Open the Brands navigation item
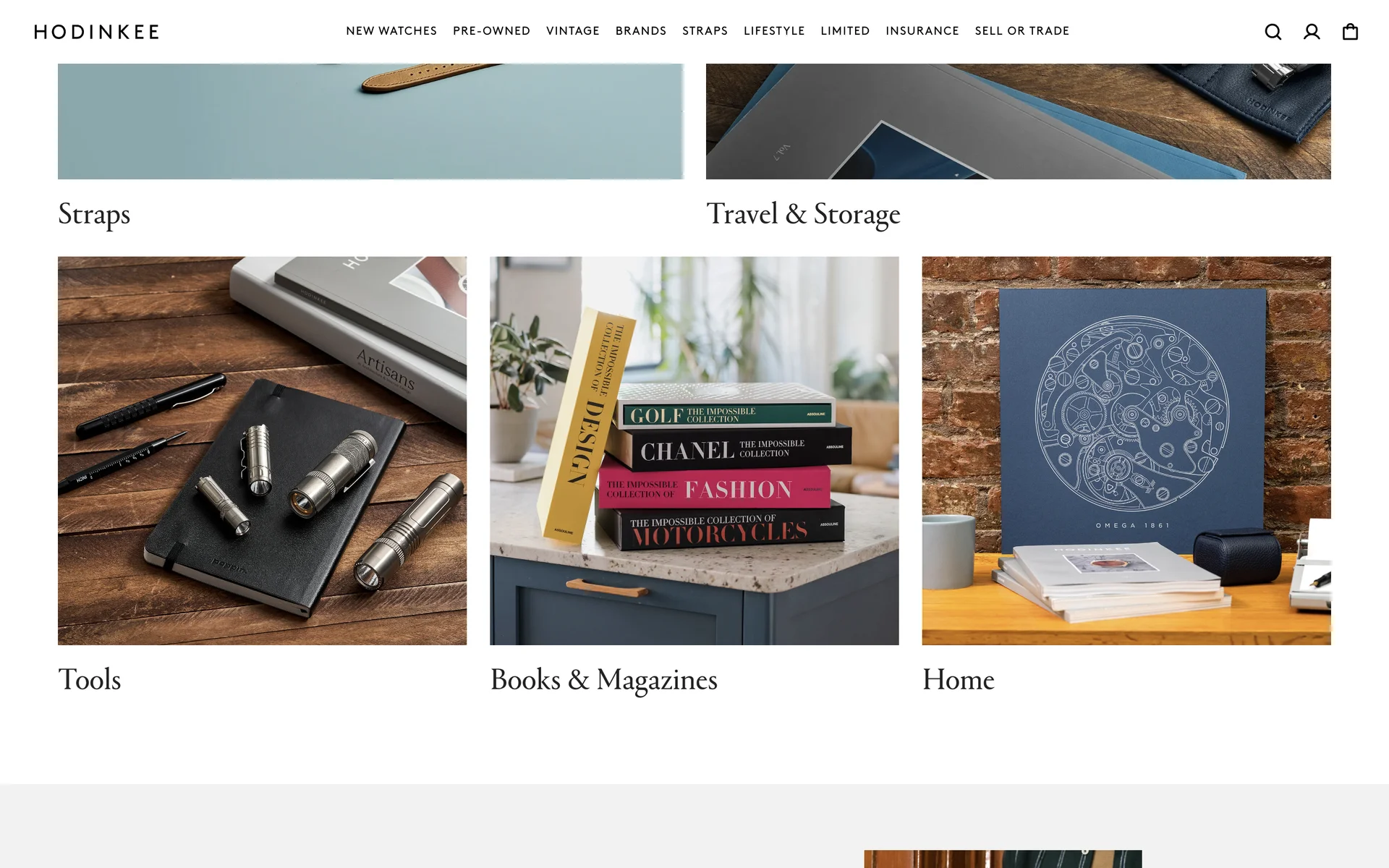Viewport: 1389px width, 868px height. coord(641,31)
